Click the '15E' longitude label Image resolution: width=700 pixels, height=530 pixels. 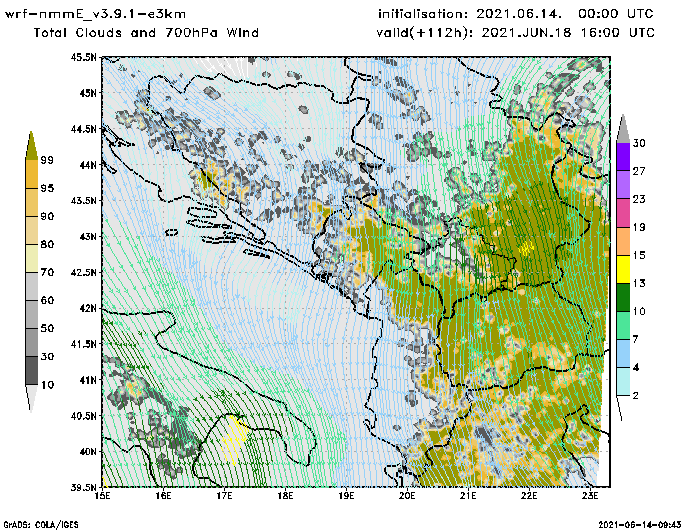point(103,496)
